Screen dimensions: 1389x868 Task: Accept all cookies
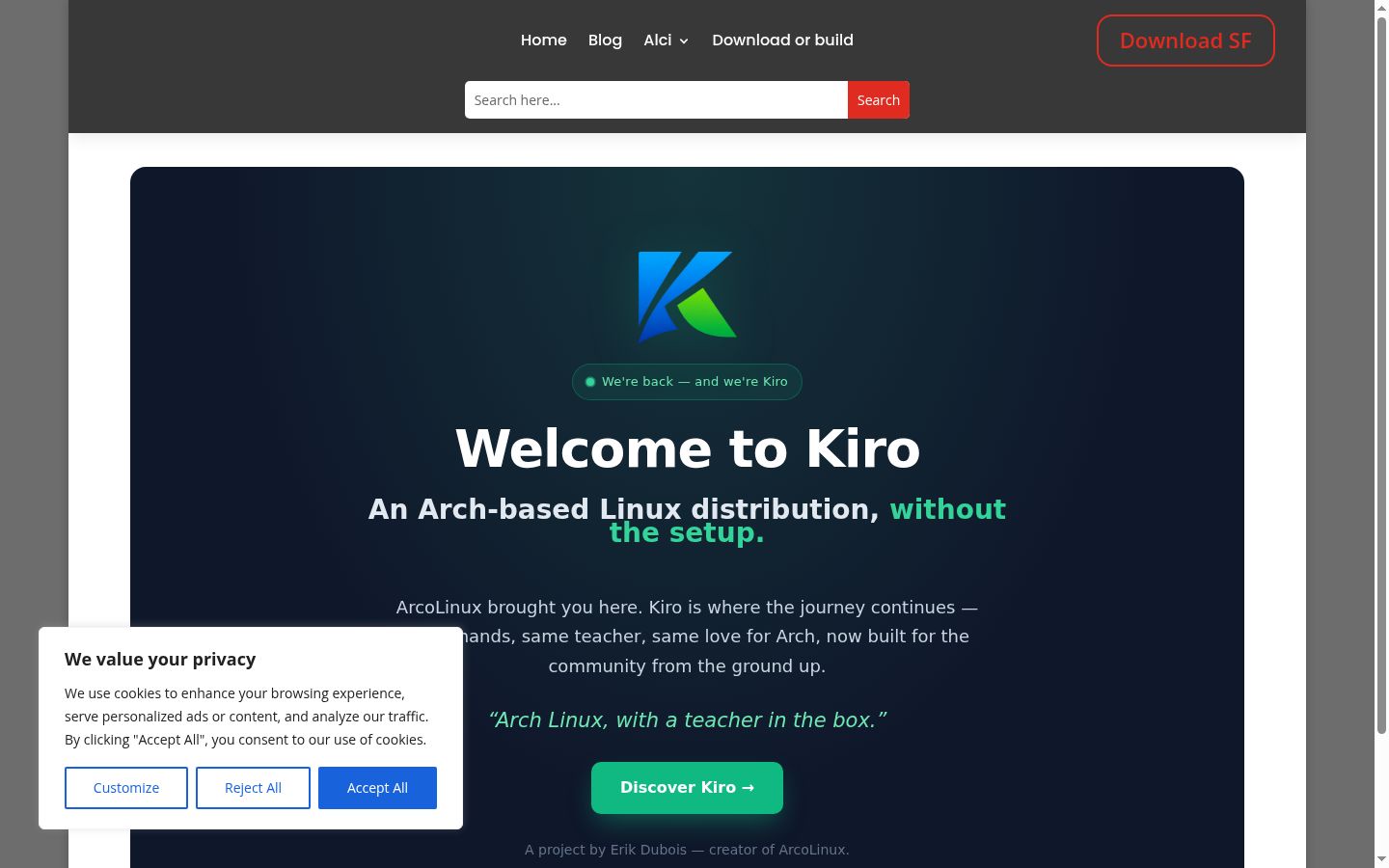(377, 788)
